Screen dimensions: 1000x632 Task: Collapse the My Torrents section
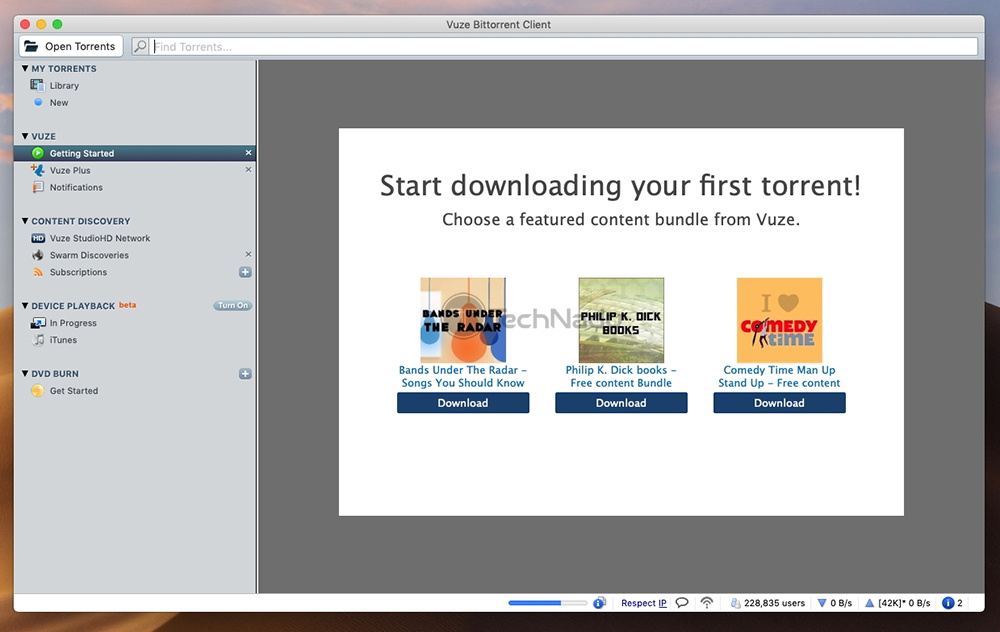coord(25,68)
